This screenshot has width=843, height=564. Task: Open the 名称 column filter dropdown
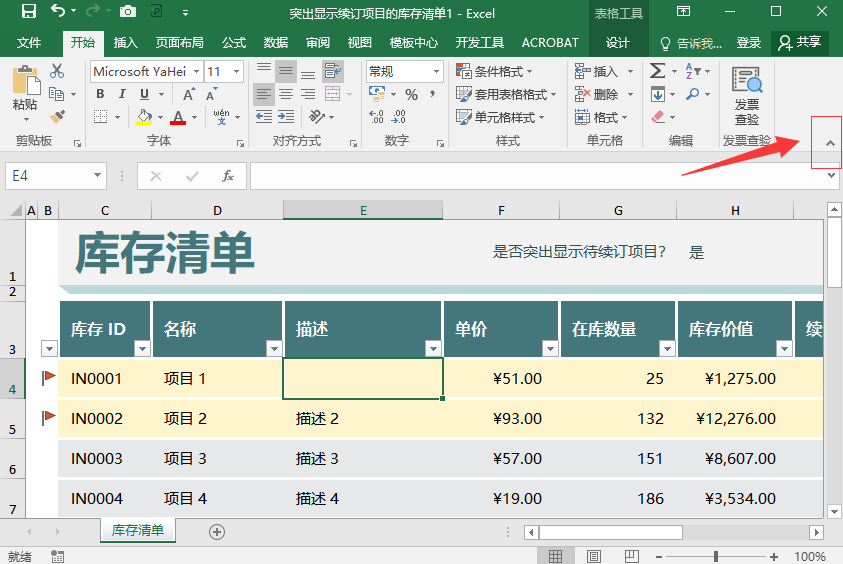coord(273,348)
